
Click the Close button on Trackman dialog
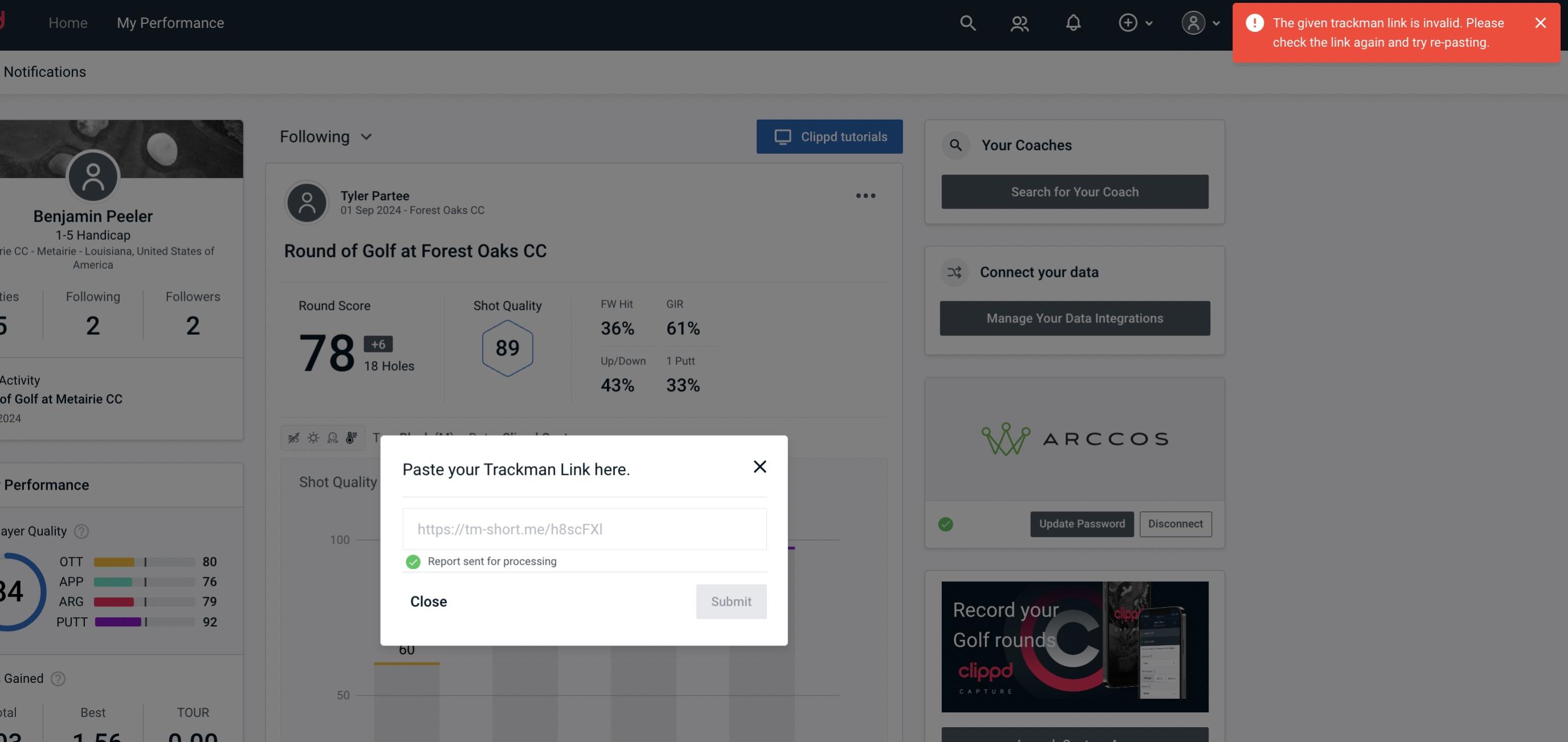tap(428, 601)
